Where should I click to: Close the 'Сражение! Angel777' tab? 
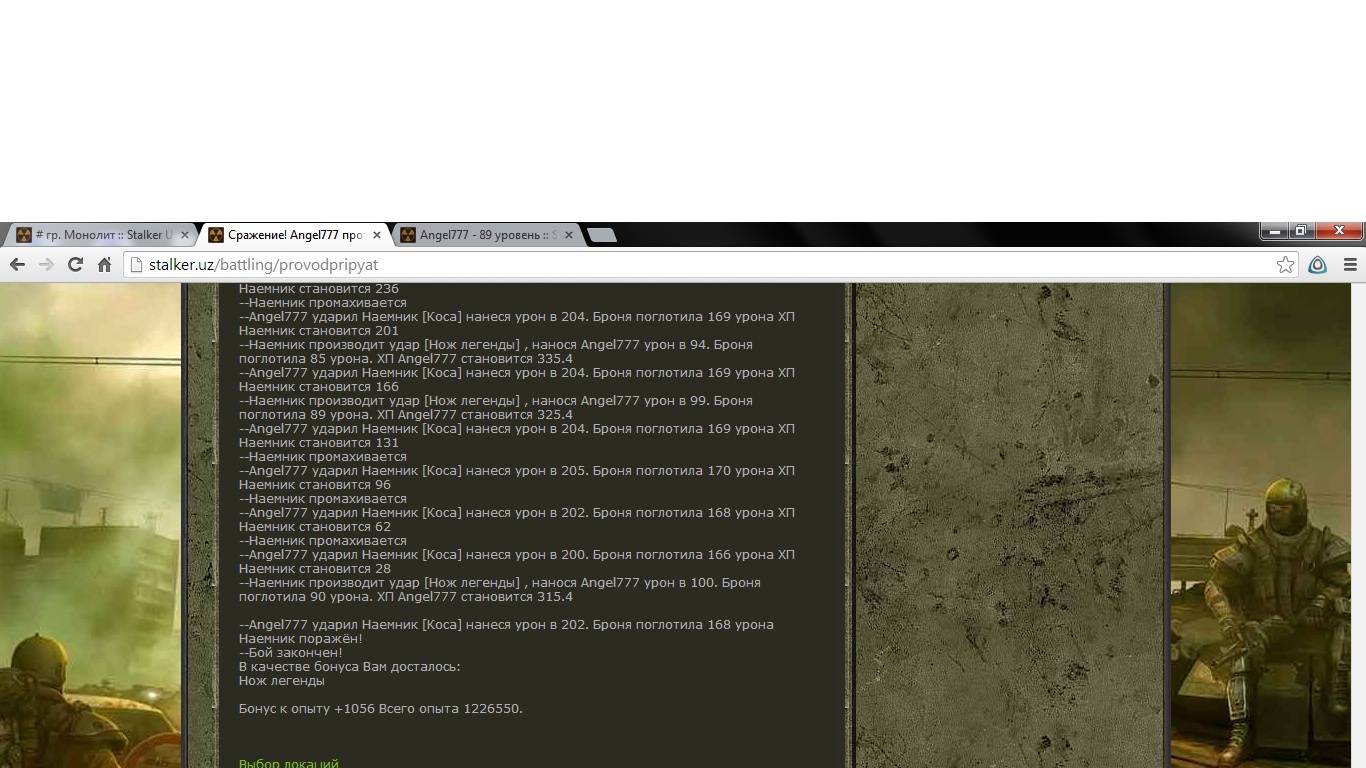tap(377, 235)
